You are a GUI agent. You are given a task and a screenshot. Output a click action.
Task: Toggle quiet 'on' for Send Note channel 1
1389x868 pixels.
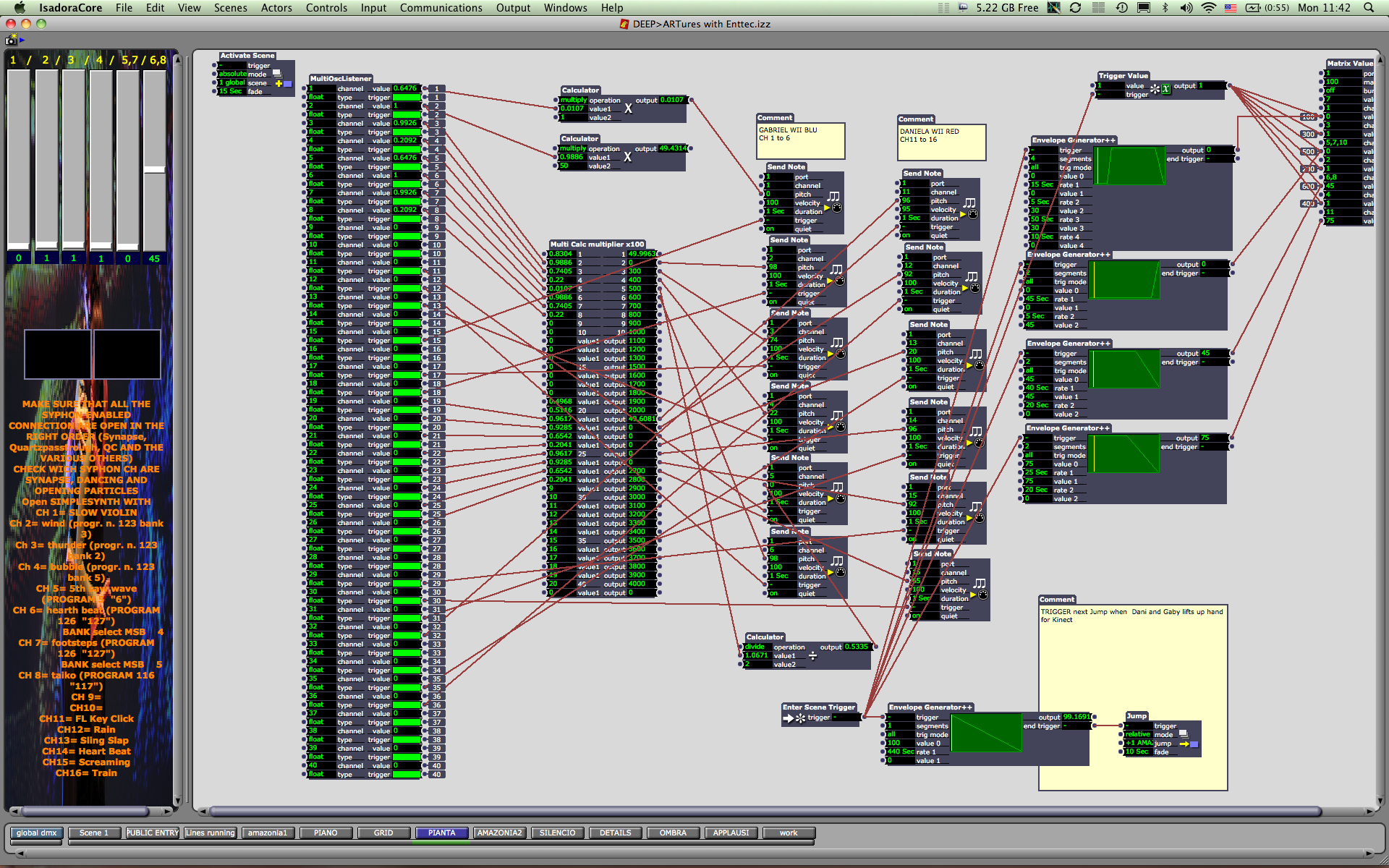[778, 229]
